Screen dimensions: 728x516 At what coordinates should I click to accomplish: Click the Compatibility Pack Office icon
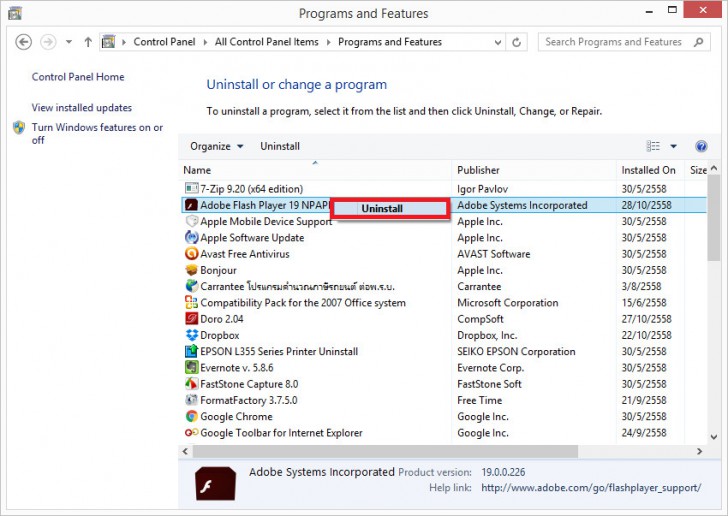pos(191,302)
